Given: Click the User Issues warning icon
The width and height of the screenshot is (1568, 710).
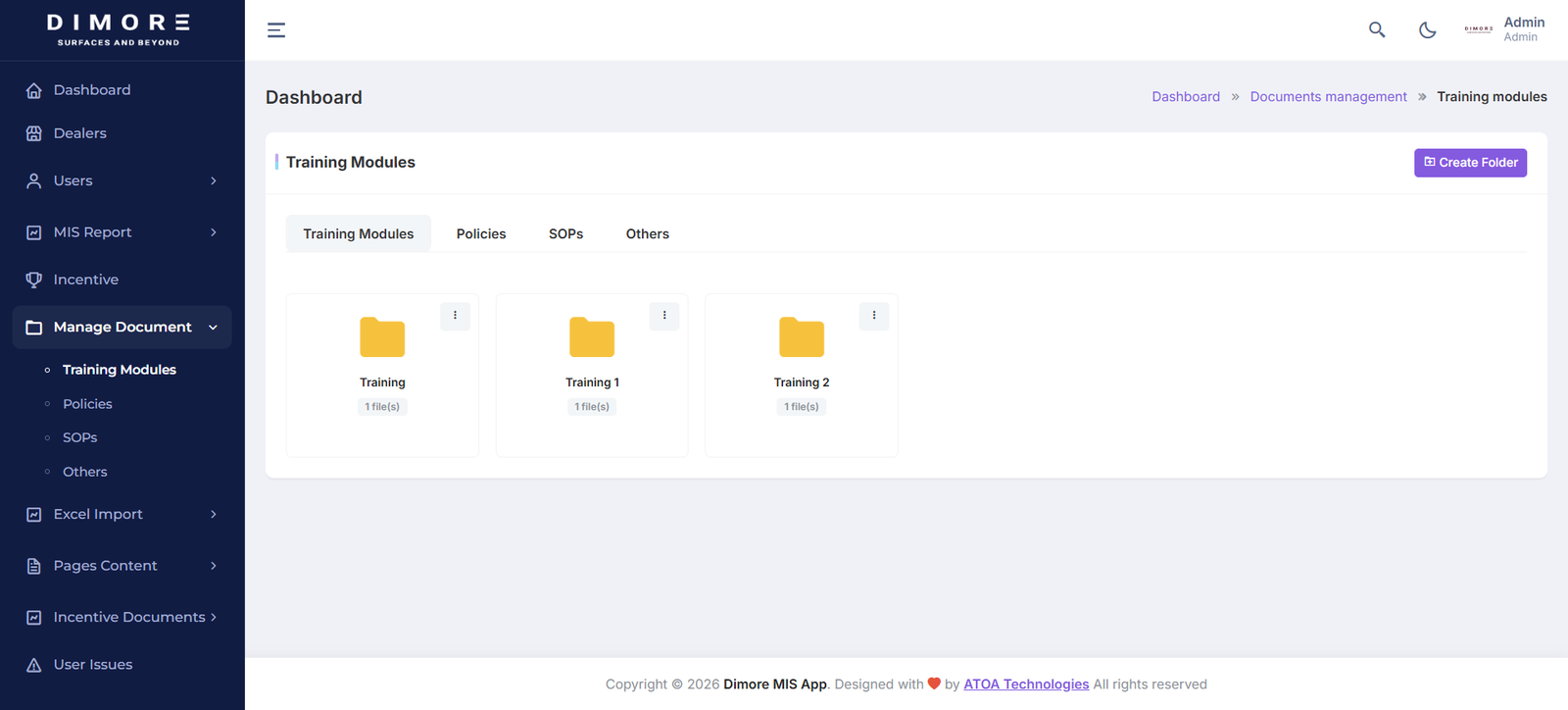Looking at the screenshot, I should pos(34,665).
